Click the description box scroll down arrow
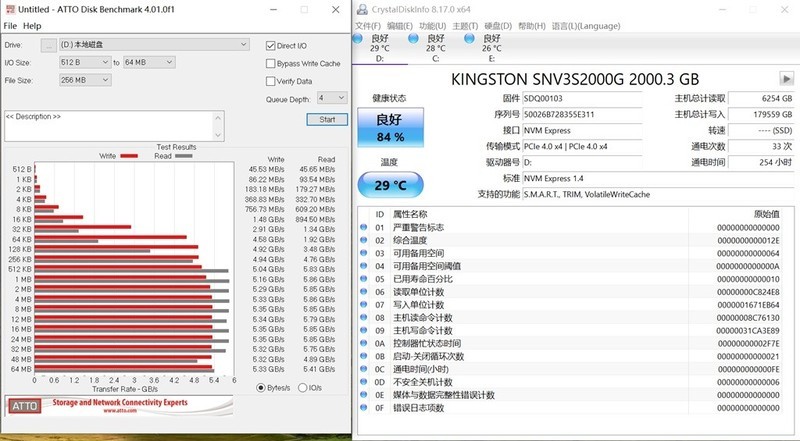The width and height of the screenshot is (800, 441). (218, 135)
